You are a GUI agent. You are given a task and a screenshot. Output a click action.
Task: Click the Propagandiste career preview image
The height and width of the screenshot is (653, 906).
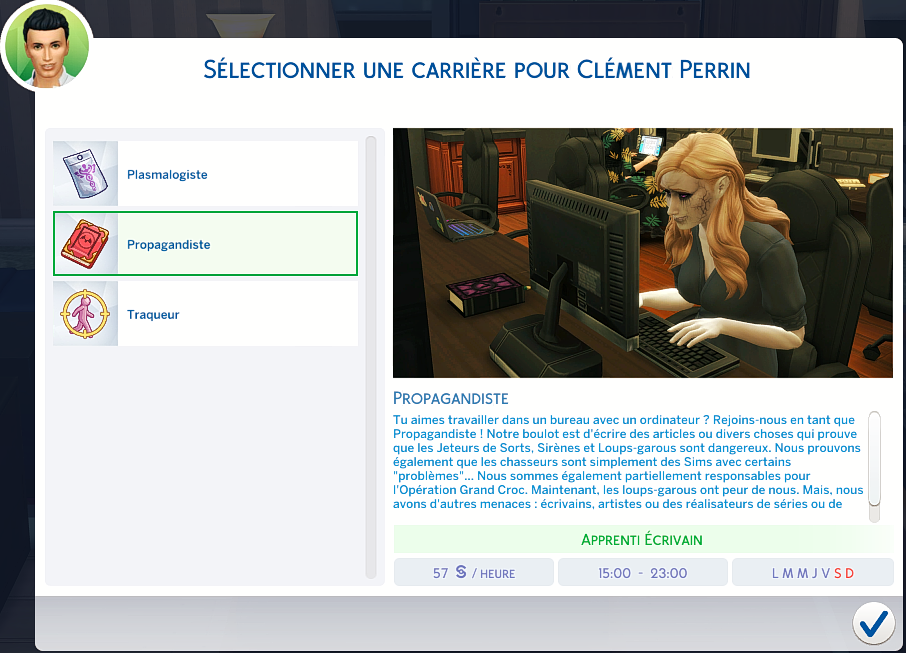643,253
